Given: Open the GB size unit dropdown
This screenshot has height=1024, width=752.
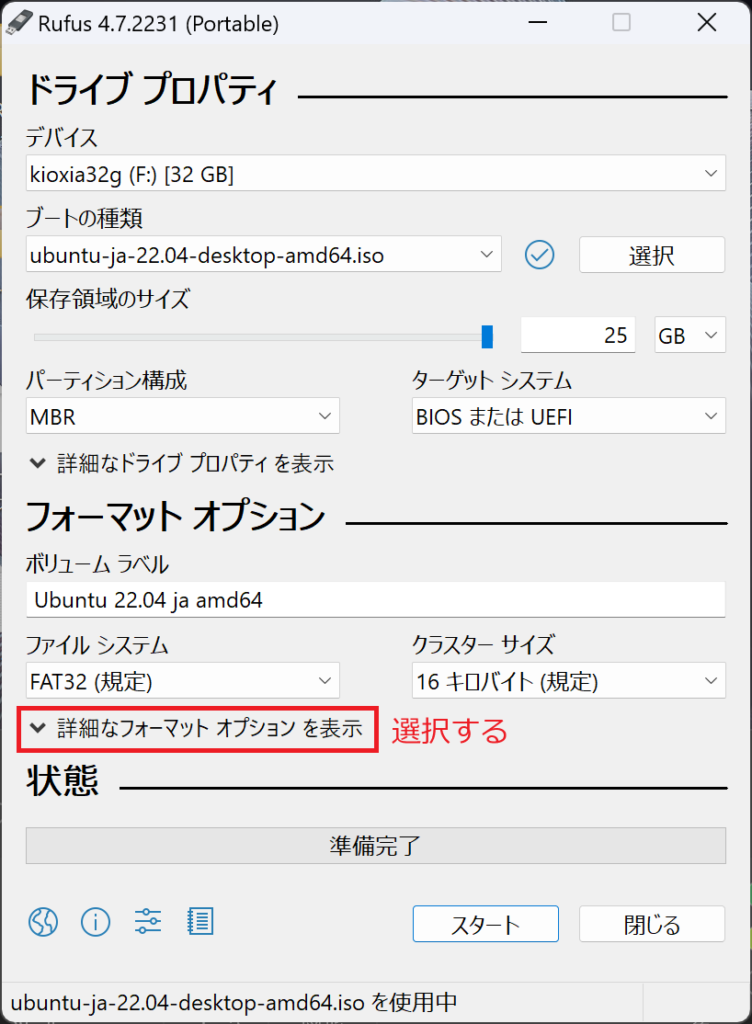Looking at the screenshot, I should [690, 335].
